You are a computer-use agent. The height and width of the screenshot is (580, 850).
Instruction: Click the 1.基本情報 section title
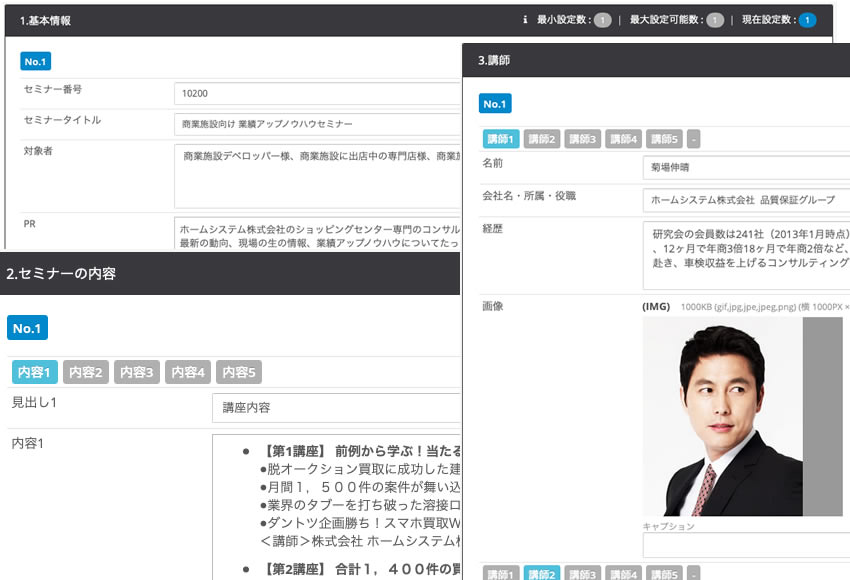click(46, 21)
